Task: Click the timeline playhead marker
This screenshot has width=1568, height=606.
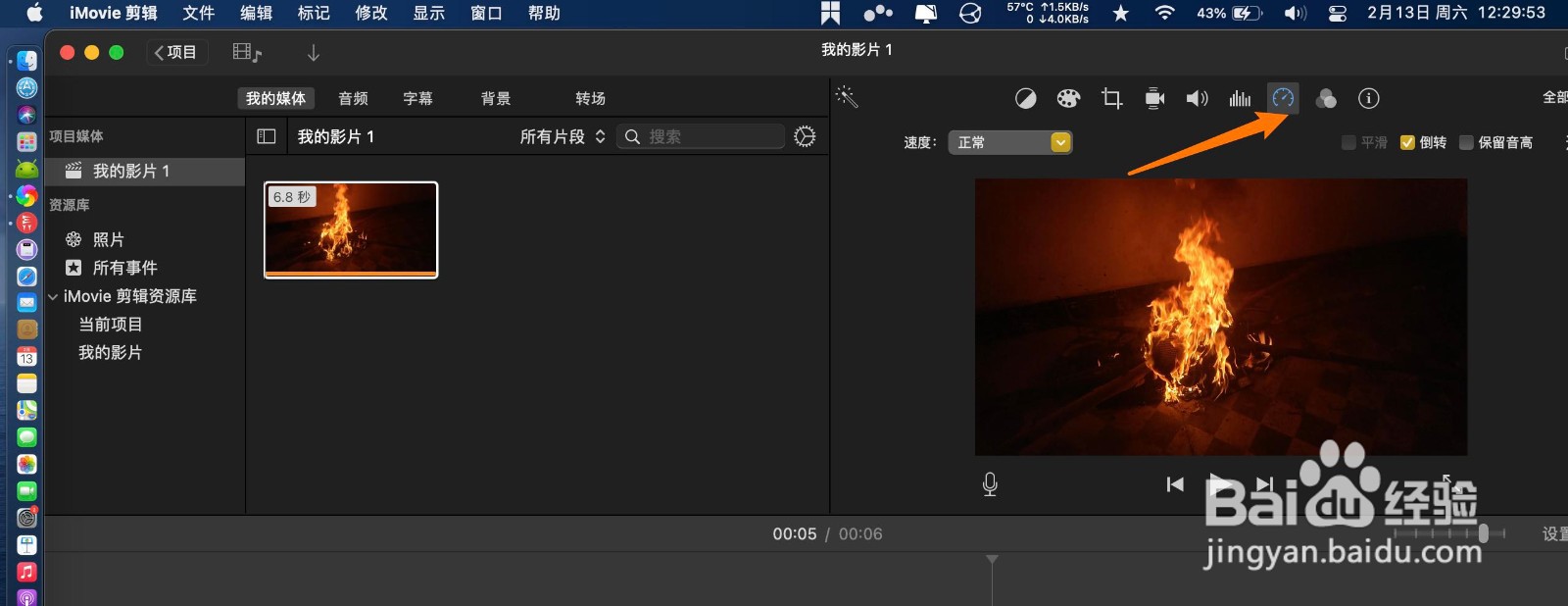Action: 992,560
